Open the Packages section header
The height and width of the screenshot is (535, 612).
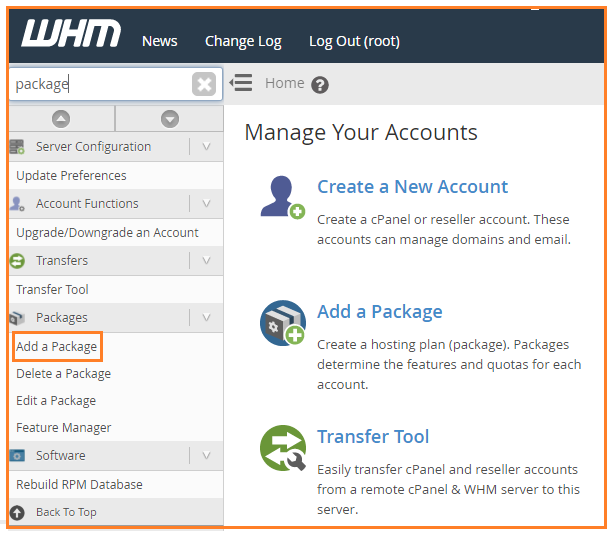[62, 318]
